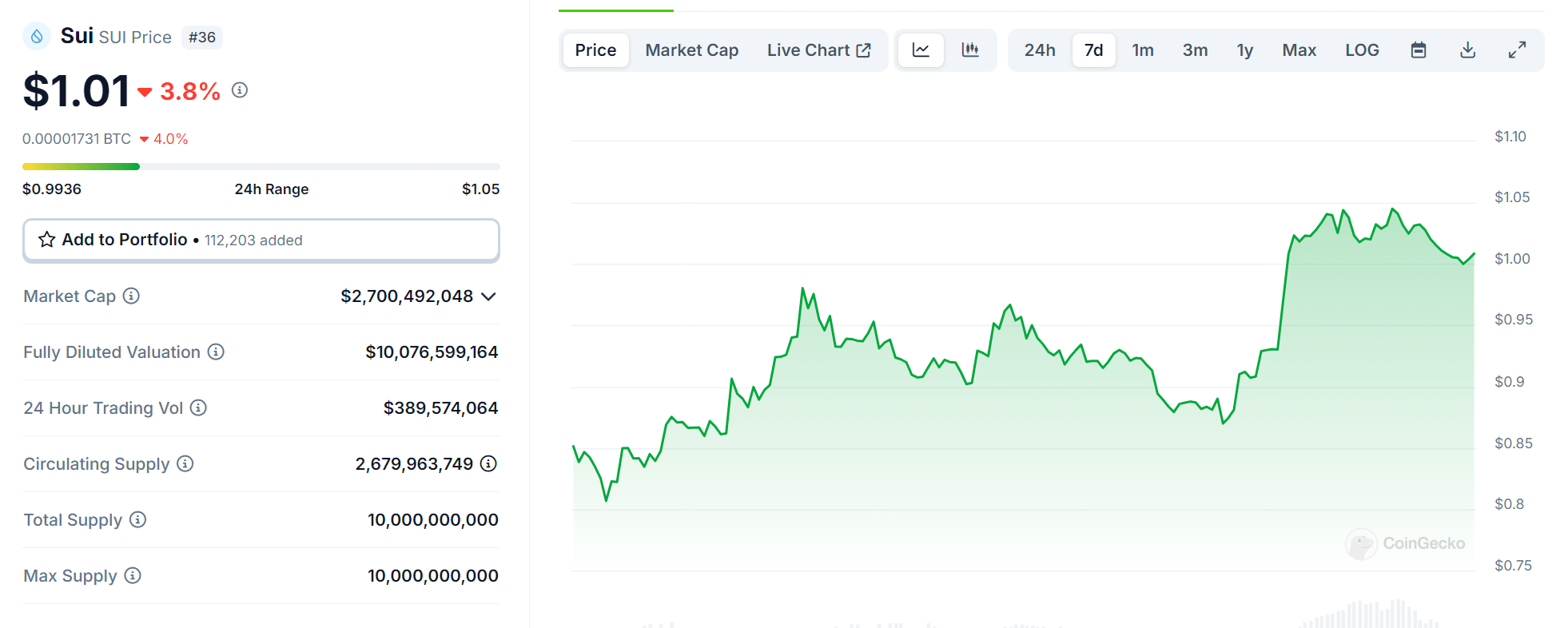This screenshot has width=1568, height=628.
Task: Toggle the LOG scale option
Action: coord(1362,50)
